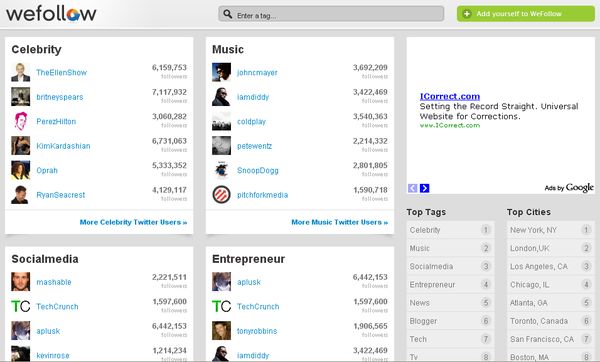Screen dimensions: 600x362
Task: Click the ad next arrow icon
Action: tap(424, 188)
